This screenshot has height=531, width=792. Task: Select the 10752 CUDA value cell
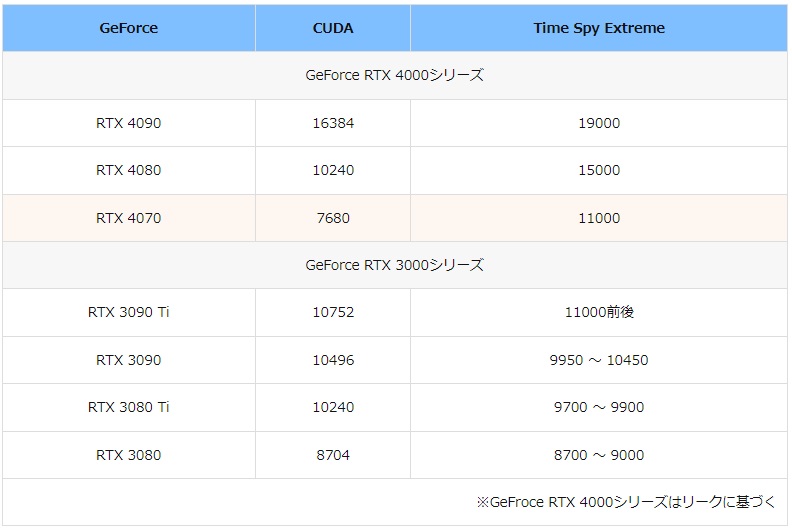point(332,312)
